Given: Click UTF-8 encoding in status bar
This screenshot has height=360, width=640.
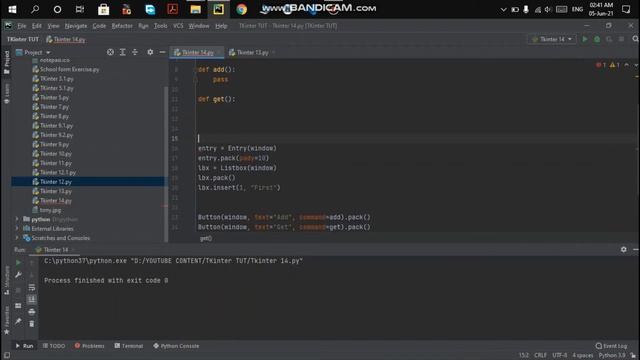Looking at the screenshot, I should tap(560, 356).
